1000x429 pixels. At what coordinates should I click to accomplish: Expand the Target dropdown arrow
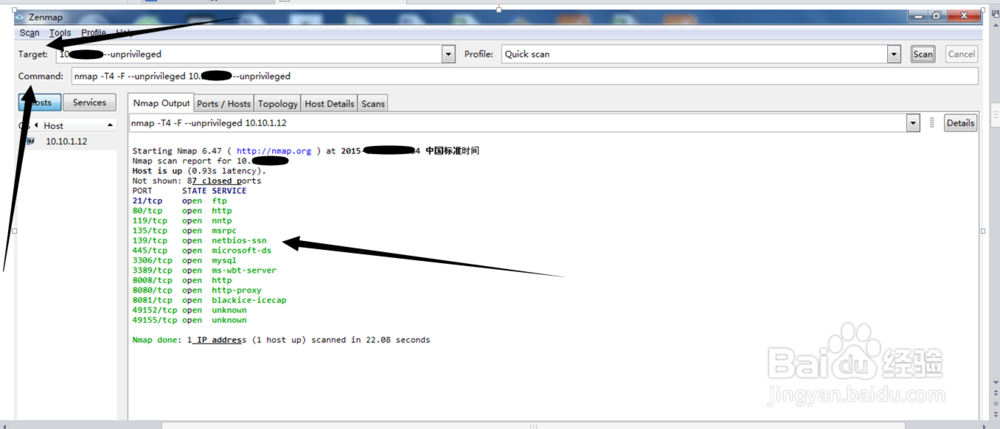coord(450,54)
